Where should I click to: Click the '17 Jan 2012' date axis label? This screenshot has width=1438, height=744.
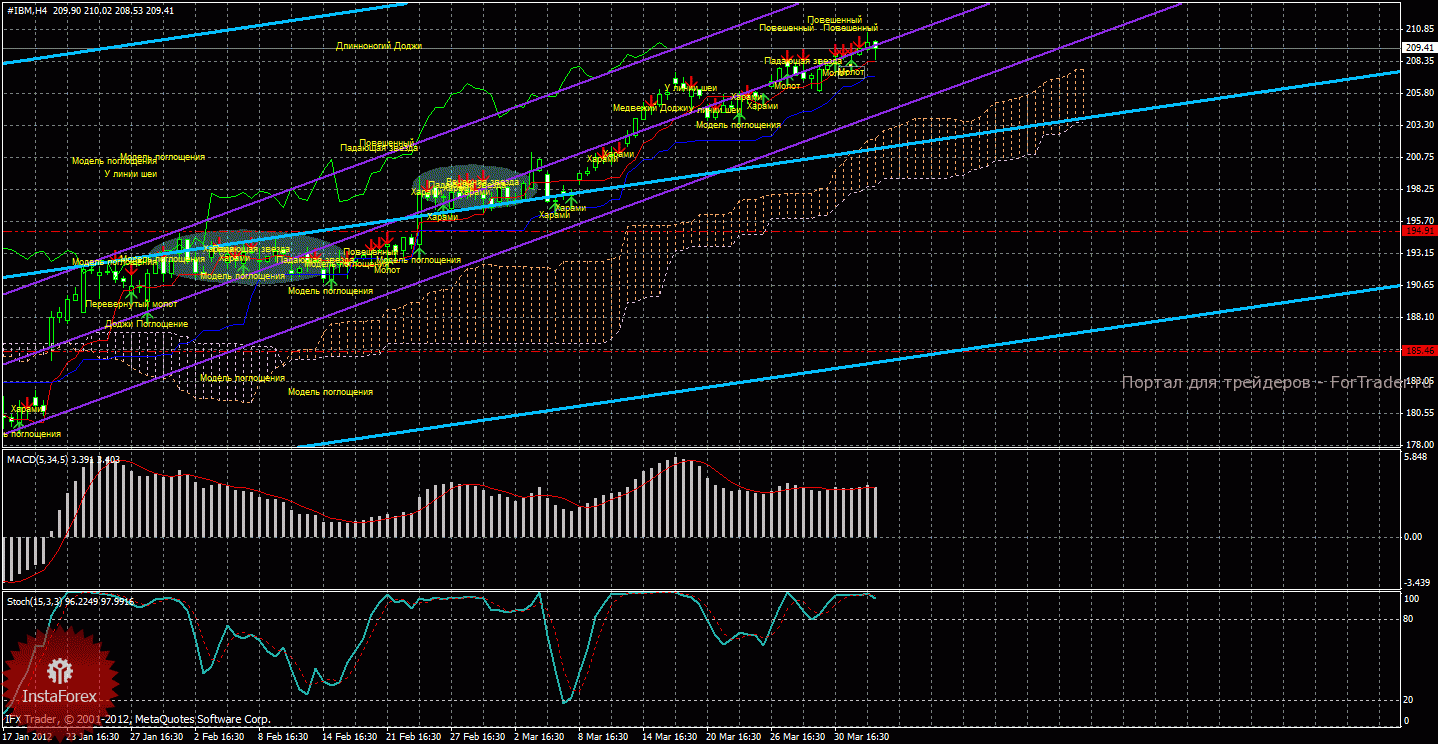(x=26, y=736)
